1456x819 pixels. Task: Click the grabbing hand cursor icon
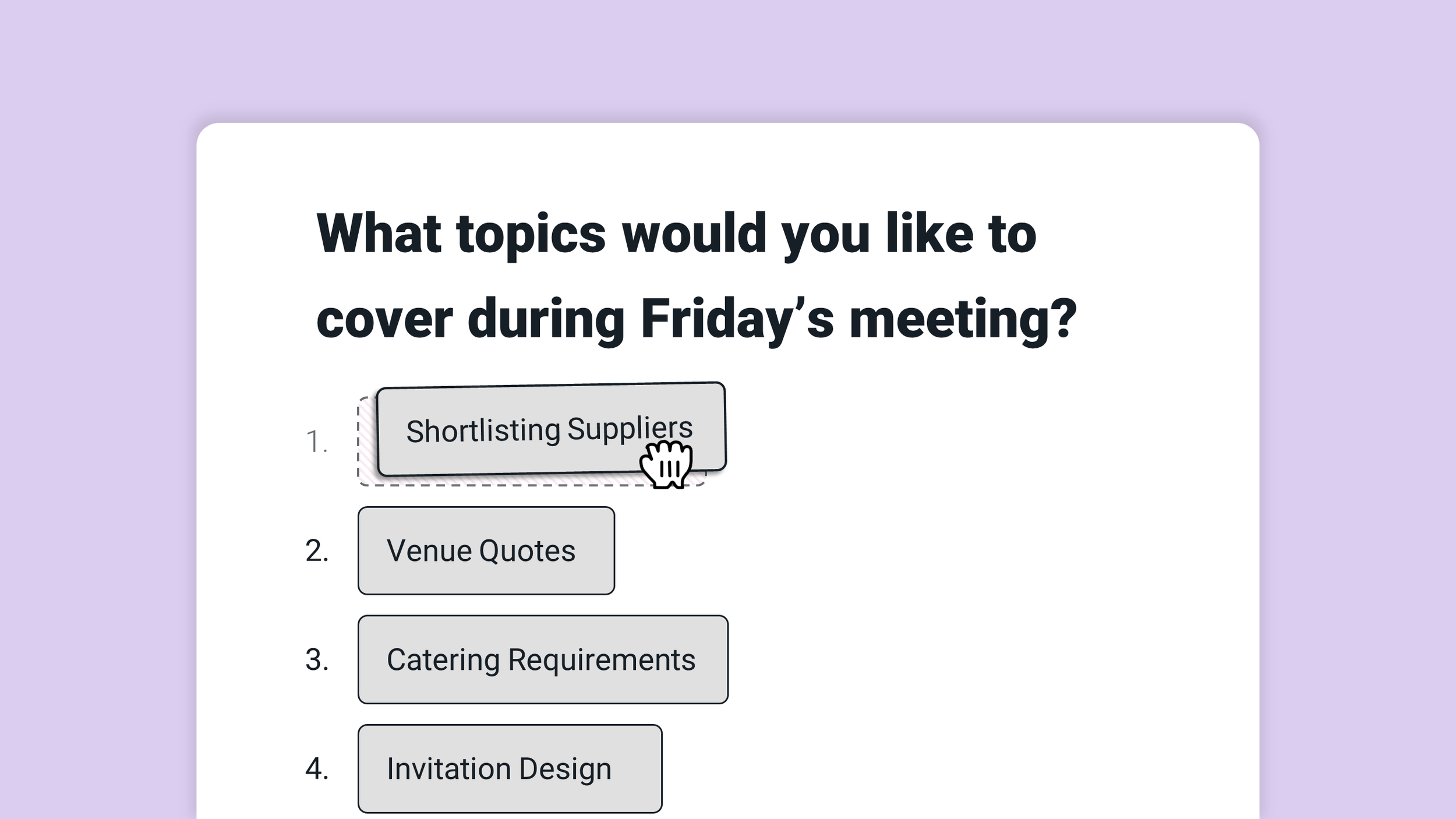pos(666,464)
